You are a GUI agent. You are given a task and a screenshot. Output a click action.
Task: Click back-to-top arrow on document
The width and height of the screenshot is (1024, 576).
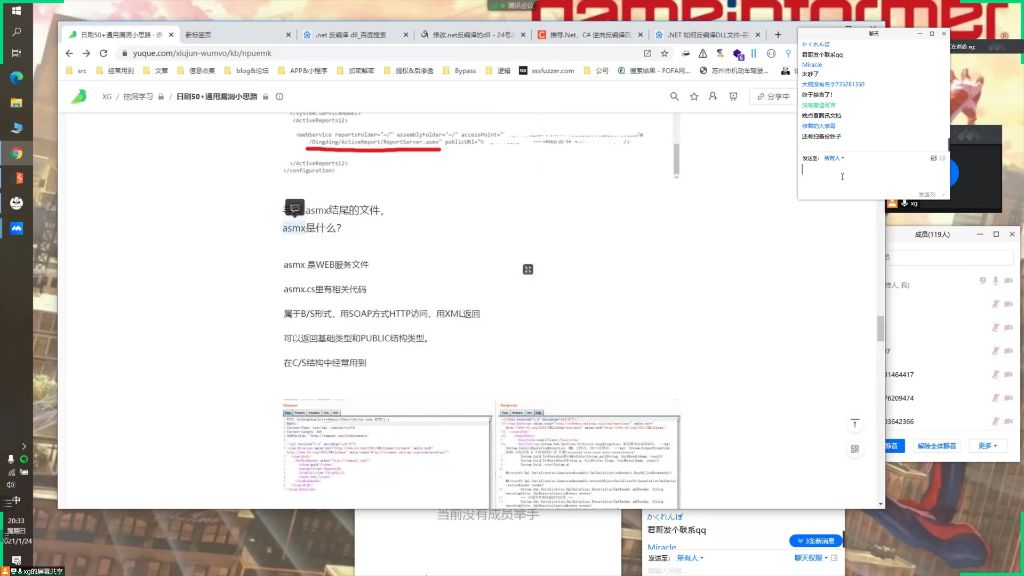pos(854,424)
